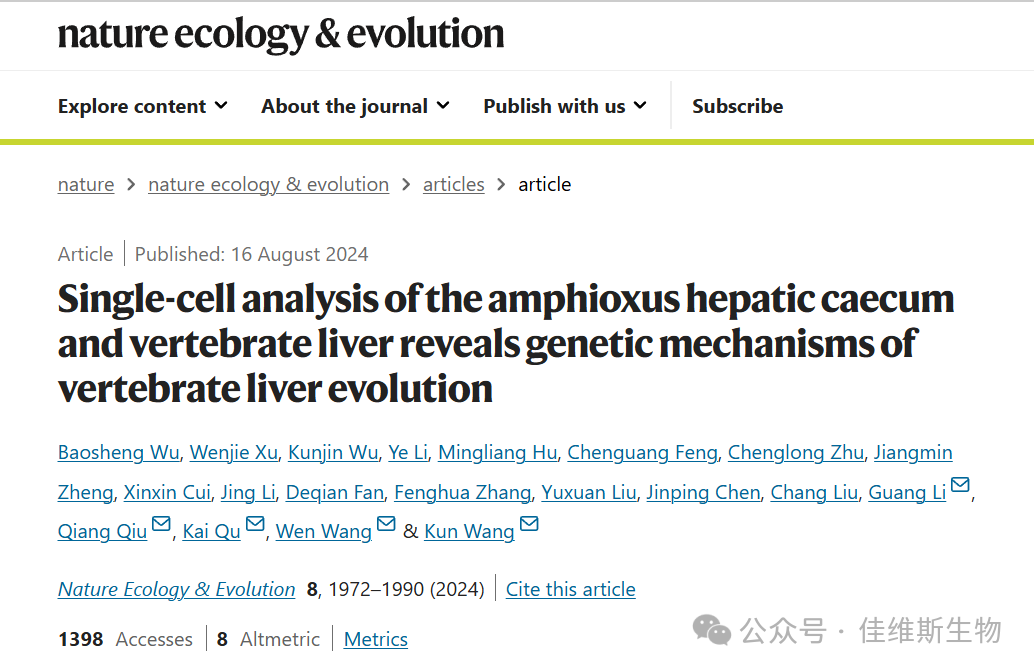The height and width of the screenshot is (672, 1034).
Task: Select author Chenguang Feng
Action: 642,453
